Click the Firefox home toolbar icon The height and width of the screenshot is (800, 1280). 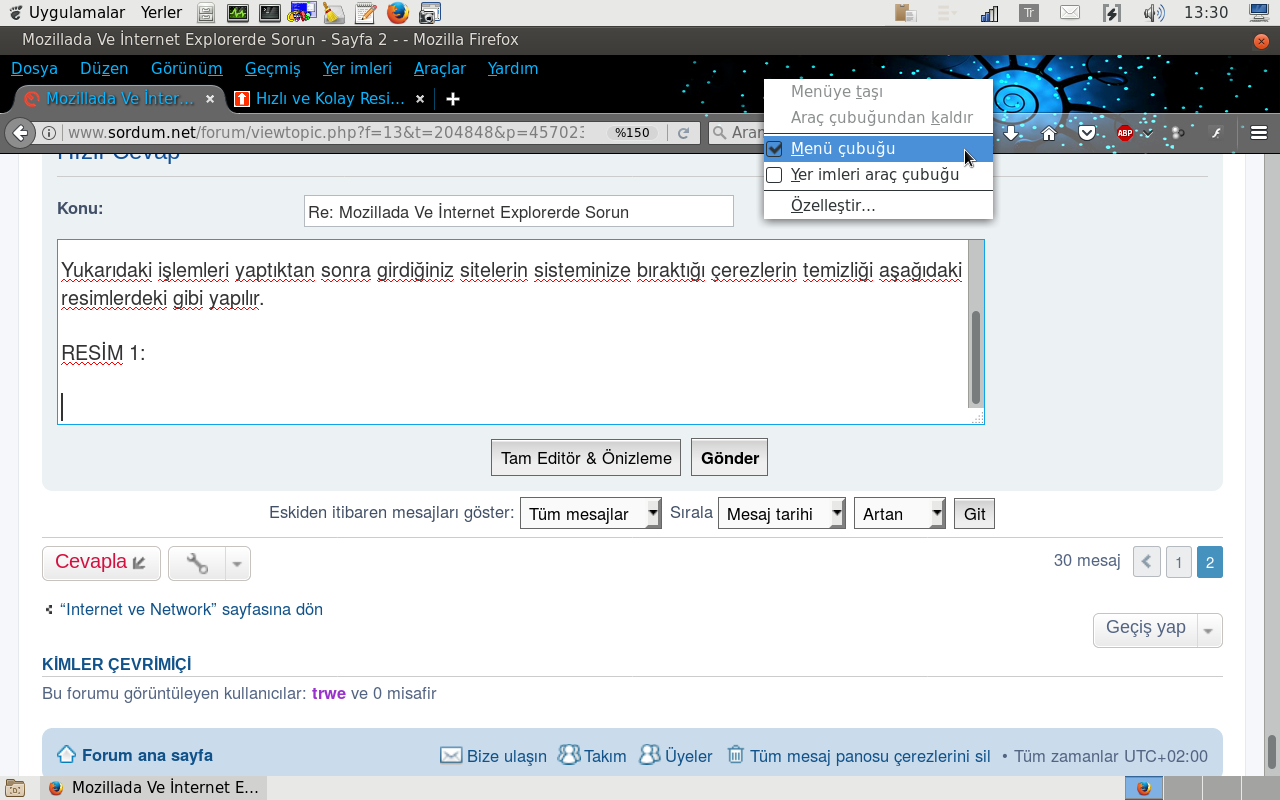[x=1049, y=133]
